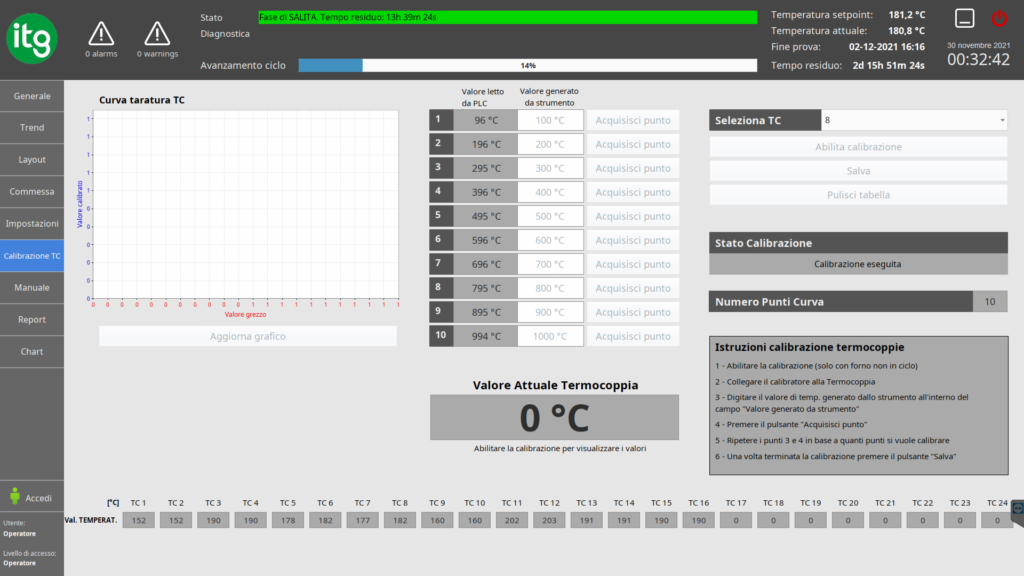This screenshot has width=1024, height=576.
Task: Click Acquisisci punto for row 2
Action: point(633,144)
